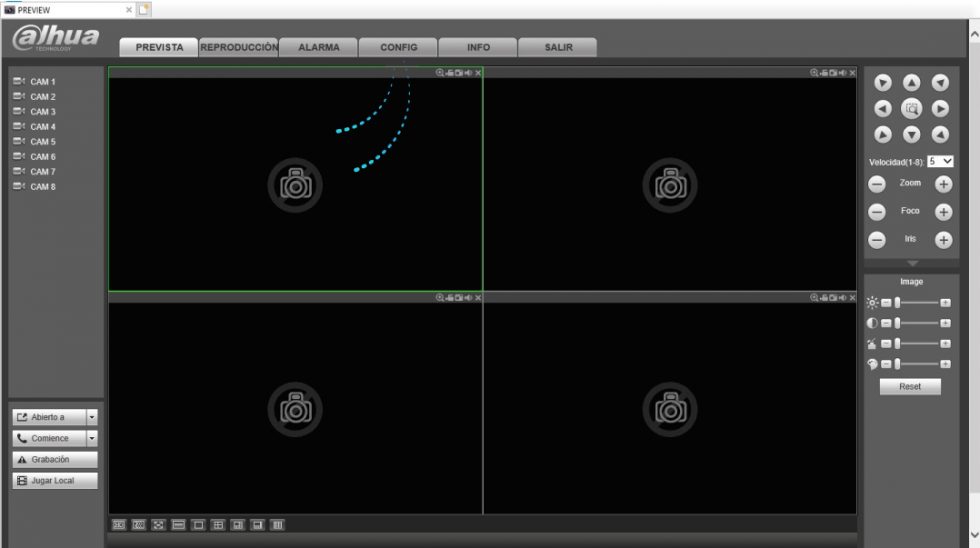The image size is (980, 548).
Task: Move PTZ camera diagonally down-left
Action: click(882, 134)
